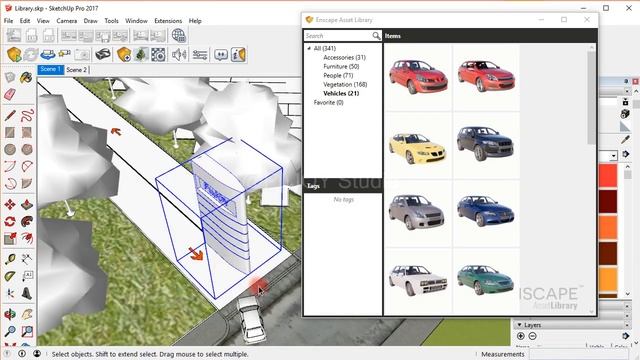Open the Enscape Asset Library tree icon
Viewport: 640px width, 360px height.
pyautogui.click(x=141, y=54)
